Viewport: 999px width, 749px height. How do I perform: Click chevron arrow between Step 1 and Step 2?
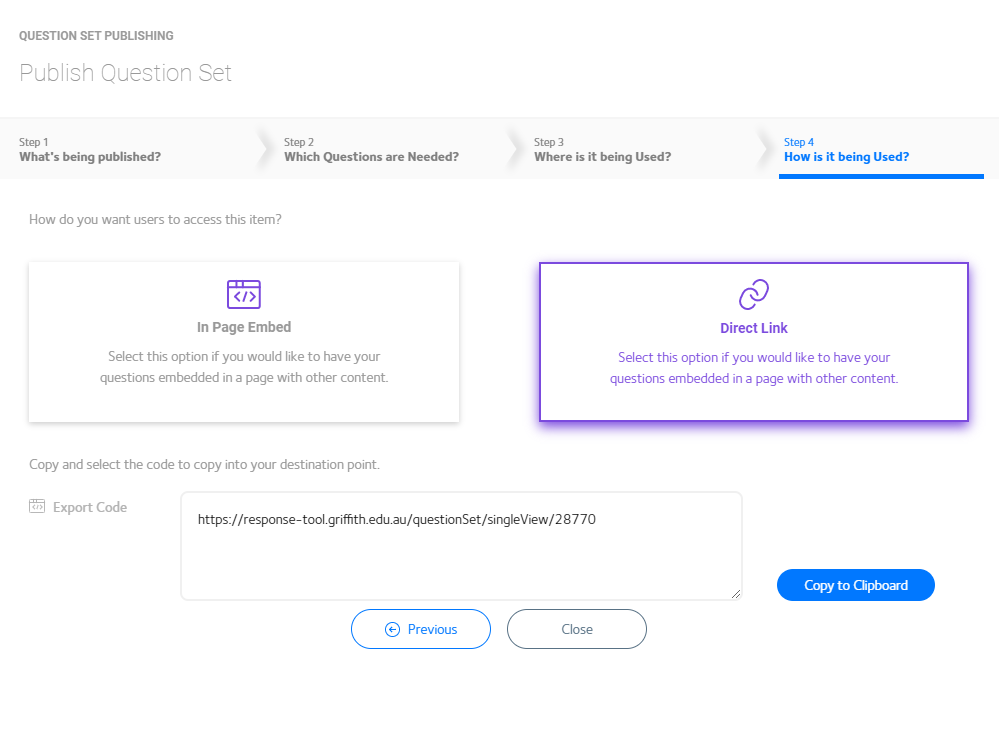click(x=262, y=149)
